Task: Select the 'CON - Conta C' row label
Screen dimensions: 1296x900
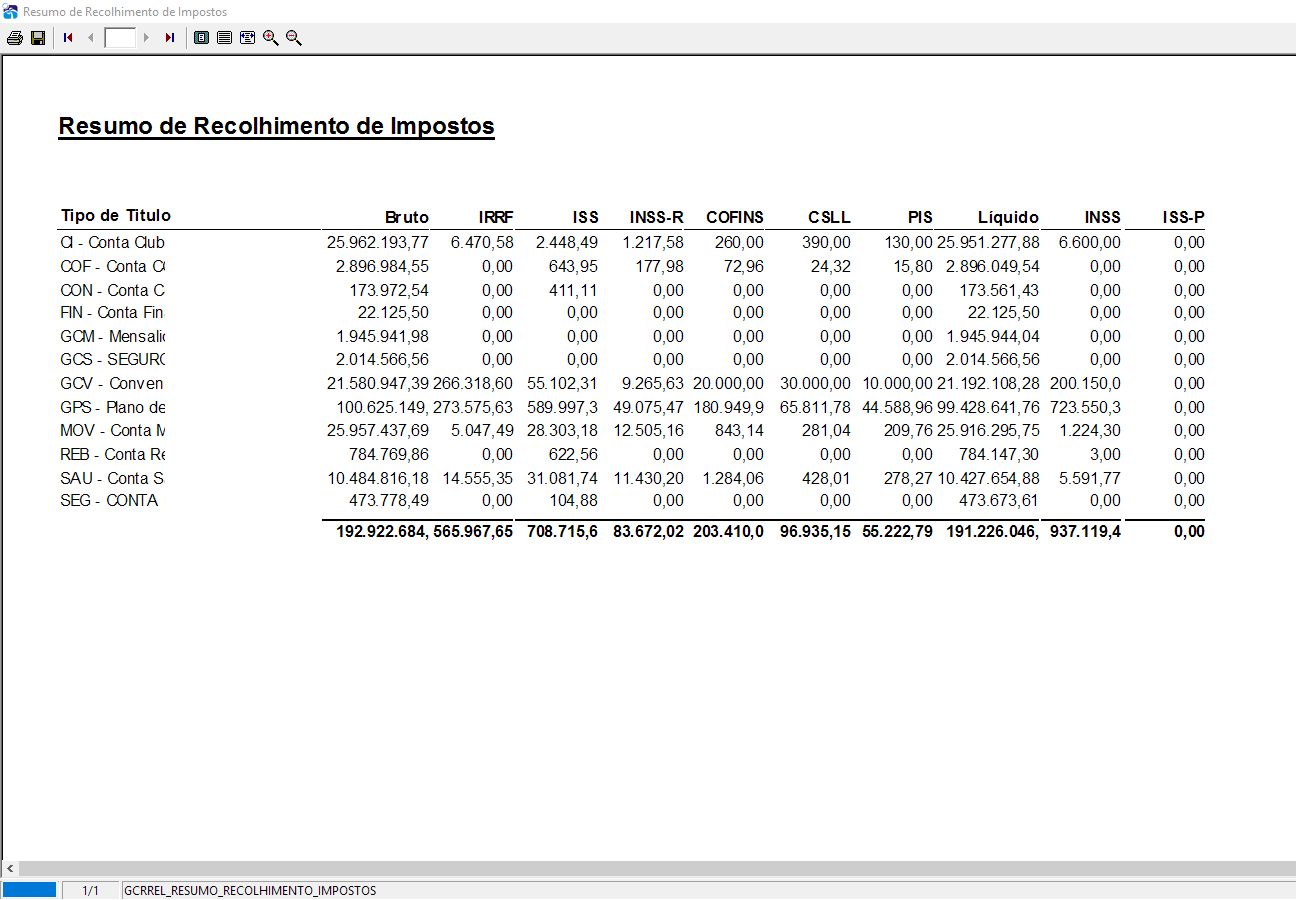Action: 112,290
